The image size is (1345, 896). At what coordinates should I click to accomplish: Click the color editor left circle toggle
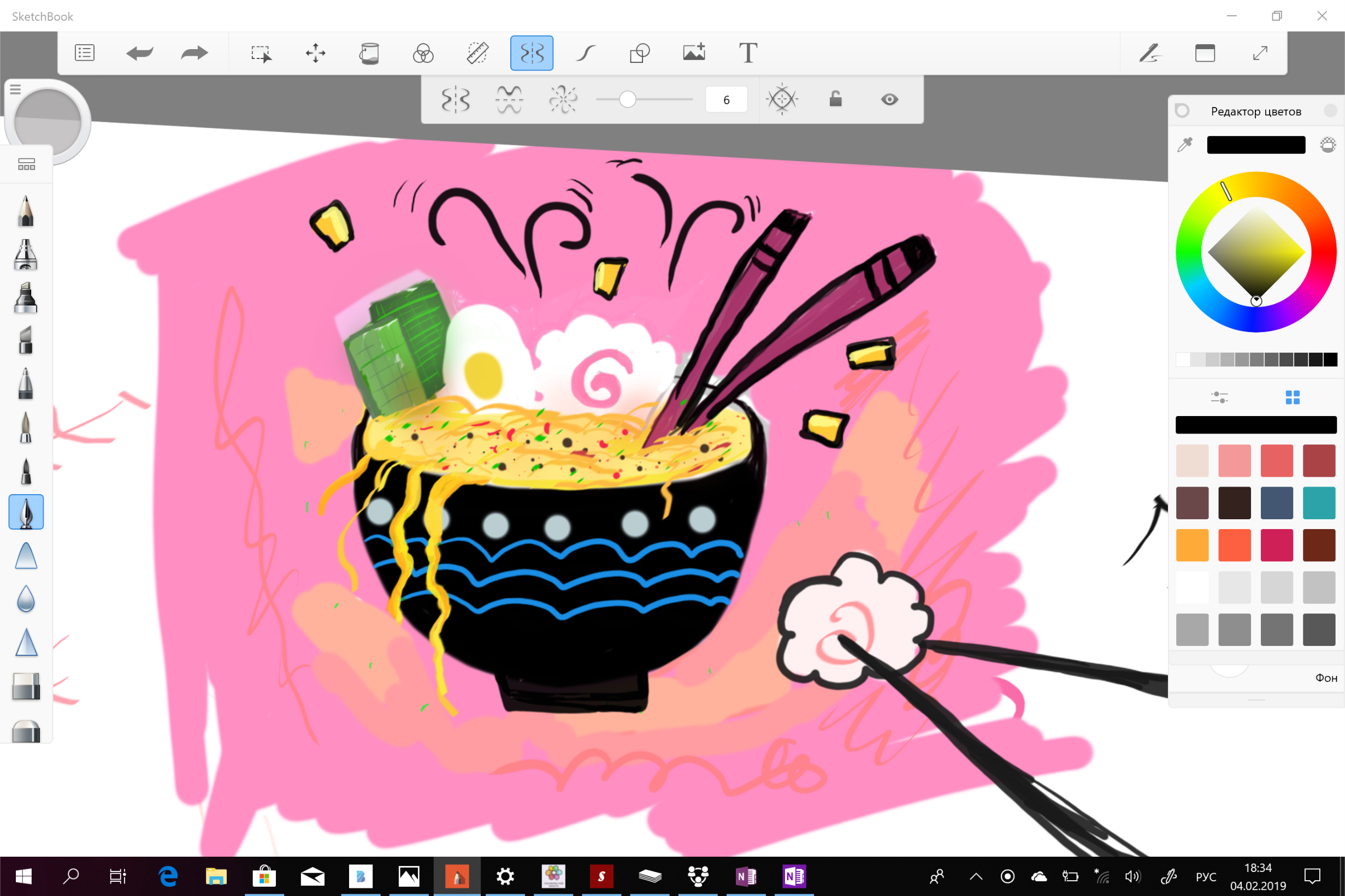[1182, 110]
